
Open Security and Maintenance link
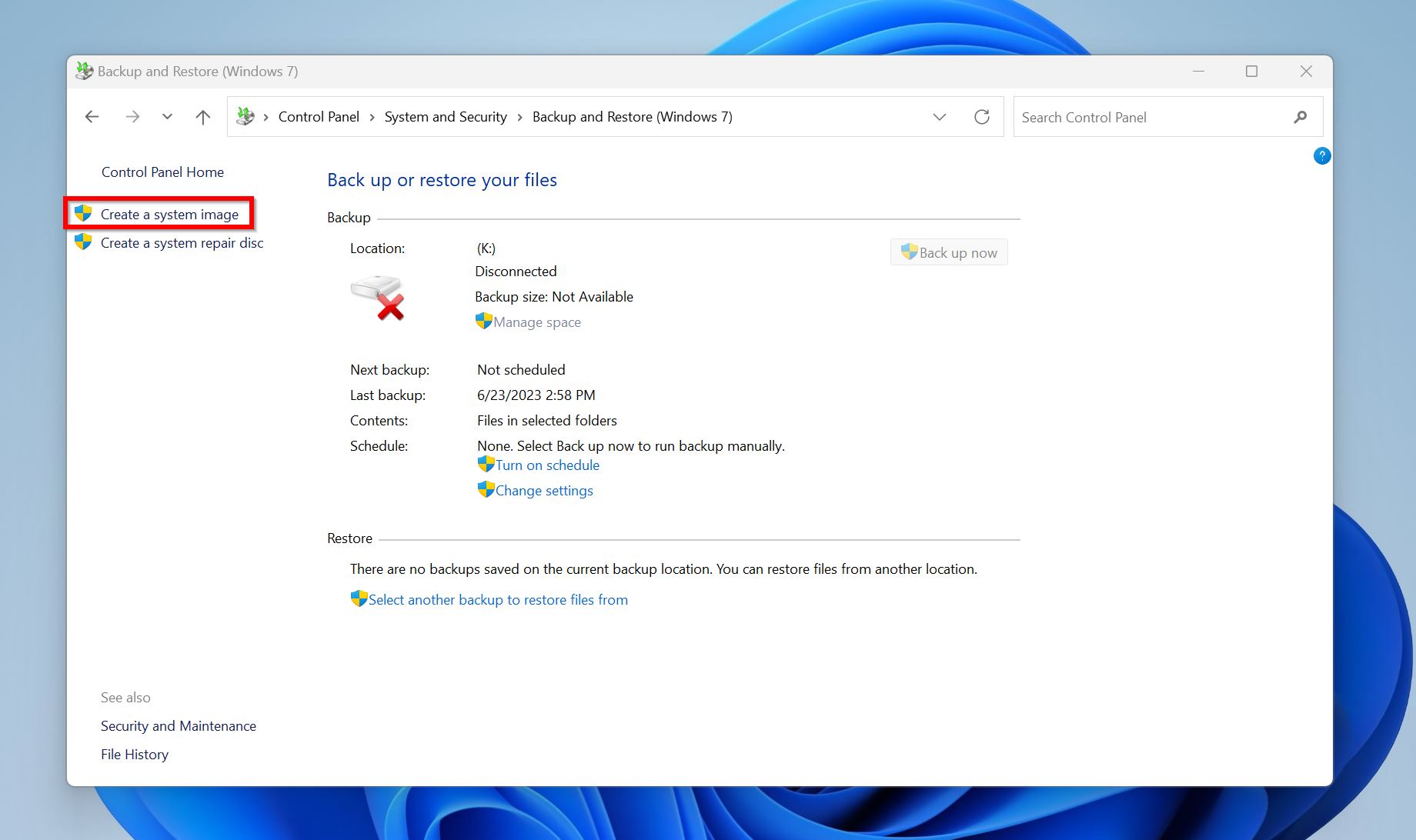click(179, 726)
